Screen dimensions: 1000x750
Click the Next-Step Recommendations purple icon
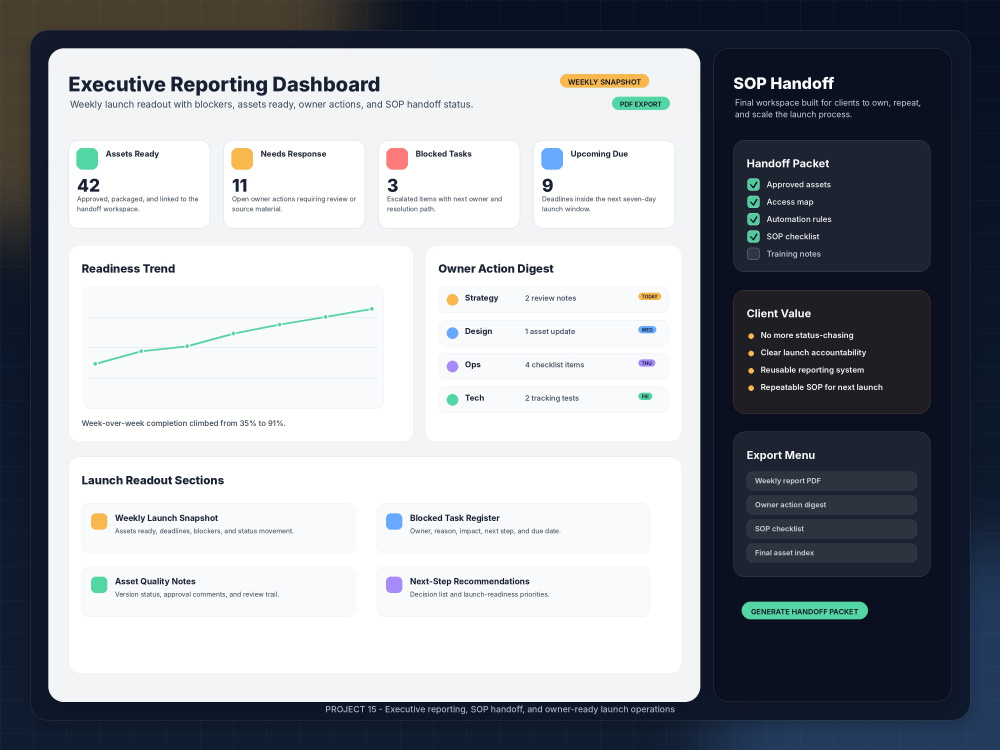point(394,585)
